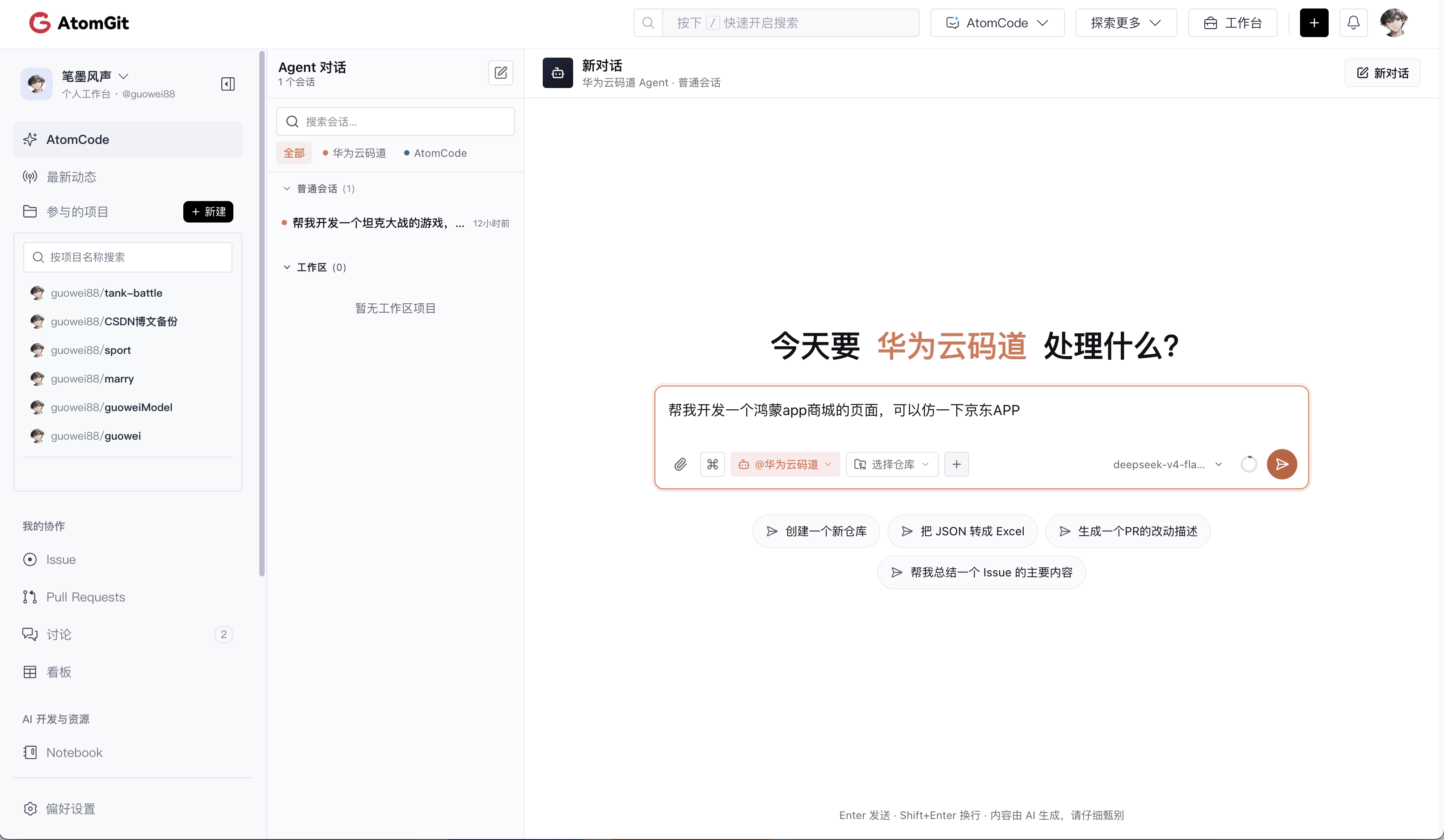The height and width of the screenshot is (840, 1444).
Task: Open the deepseek-v4-fla... model dropdown
Action: [1167, 464]
